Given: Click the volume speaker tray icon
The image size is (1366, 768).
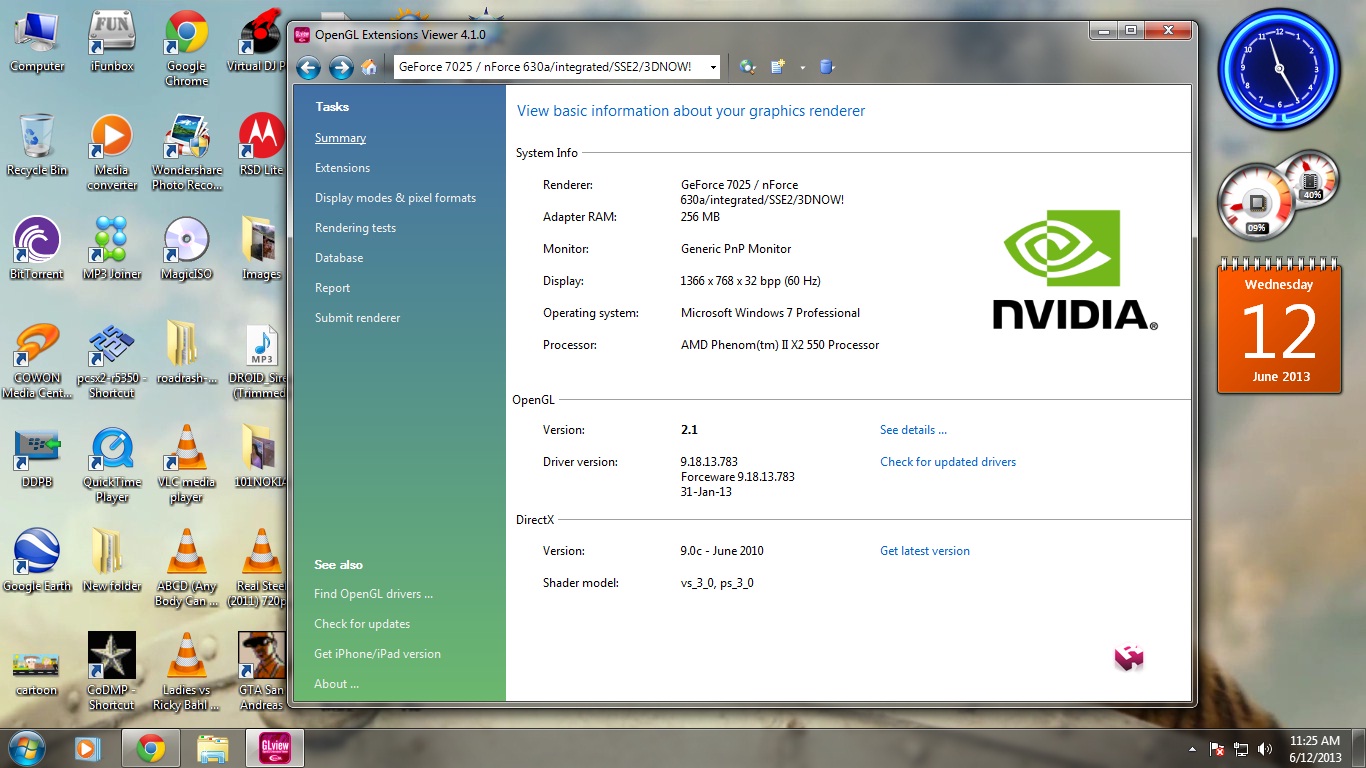Looking at the screenshot, I should pyautogui.click(x=1265, y=749).
